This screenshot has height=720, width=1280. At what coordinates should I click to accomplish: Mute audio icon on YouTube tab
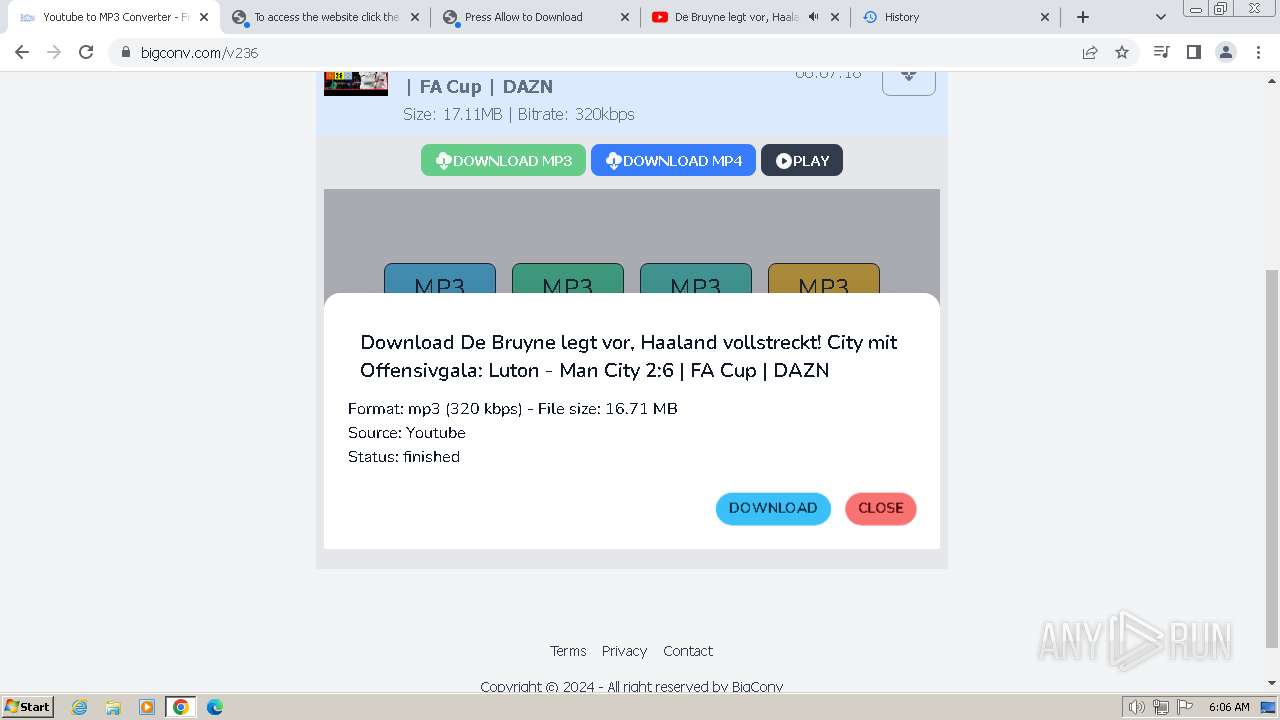click(x=813, y=17)
